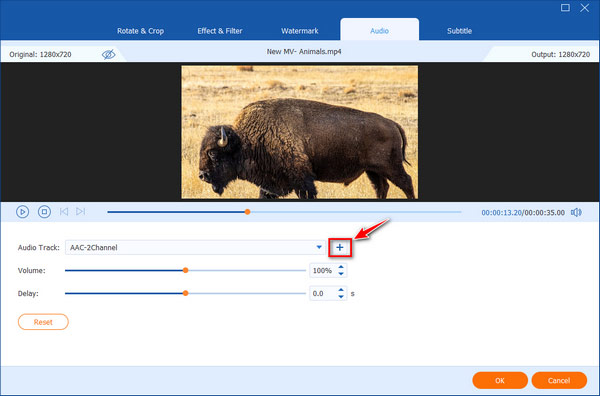Jump to previous frame button
Screen dimensions: 600x396
64,212
